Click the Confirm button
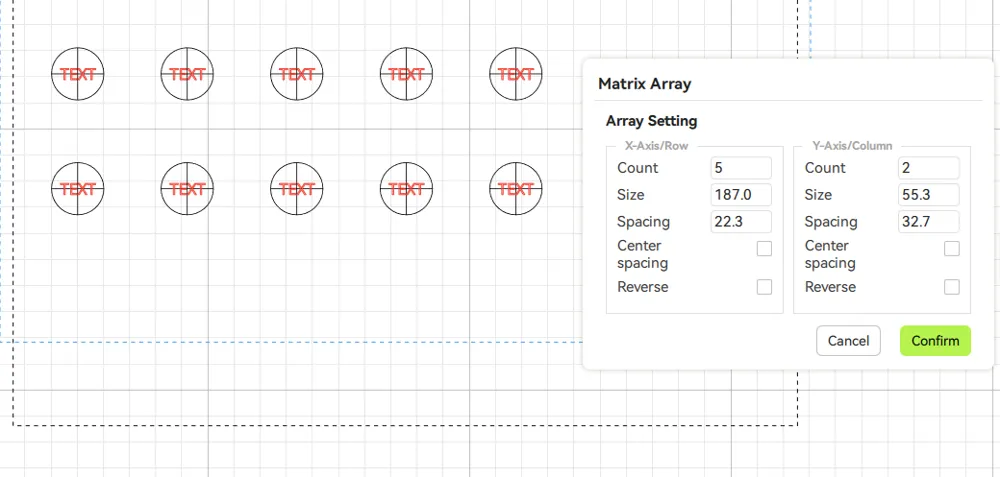 935,341
